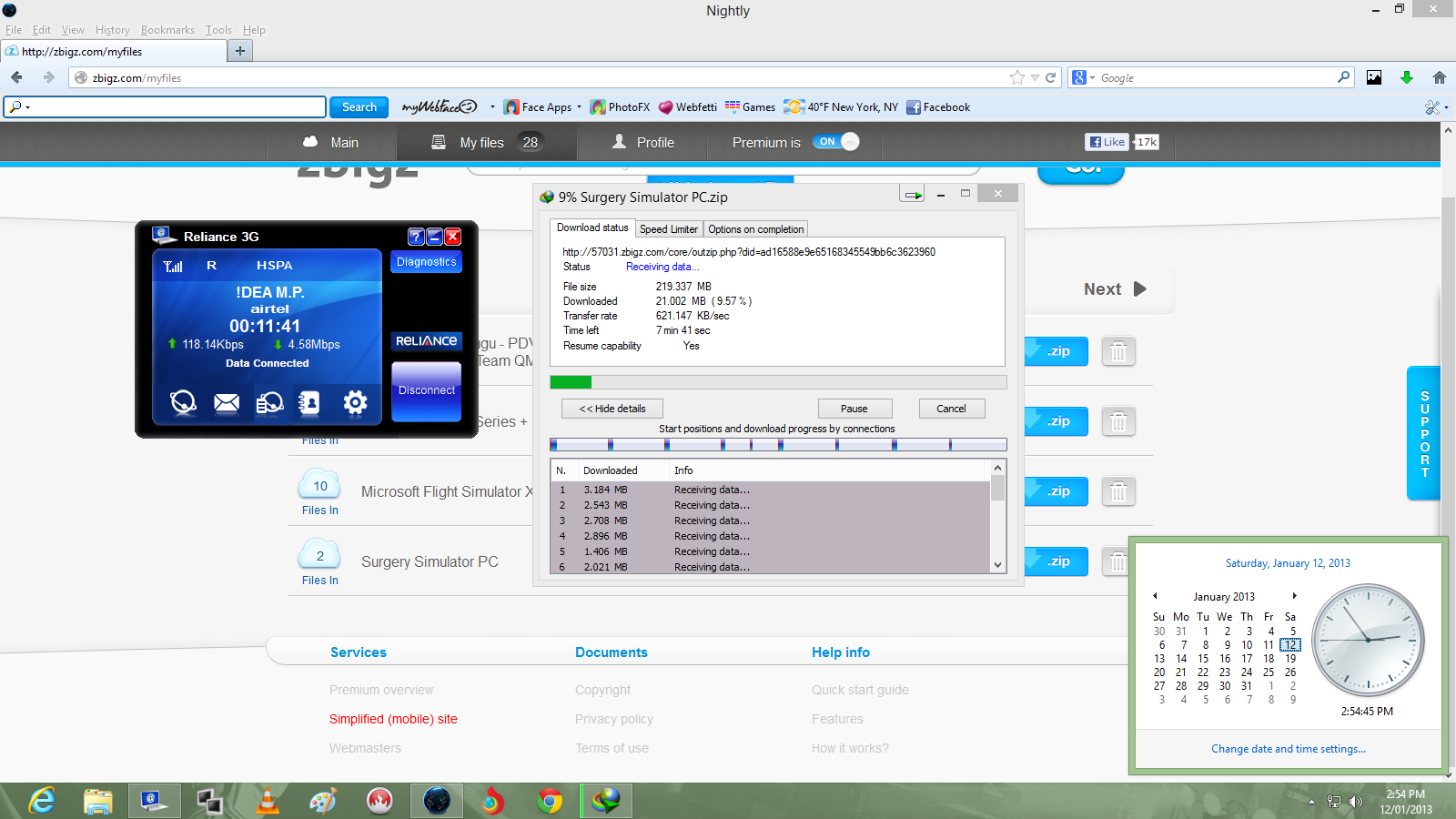Click the volume speaker icon in system tray

click(1356, 802)
